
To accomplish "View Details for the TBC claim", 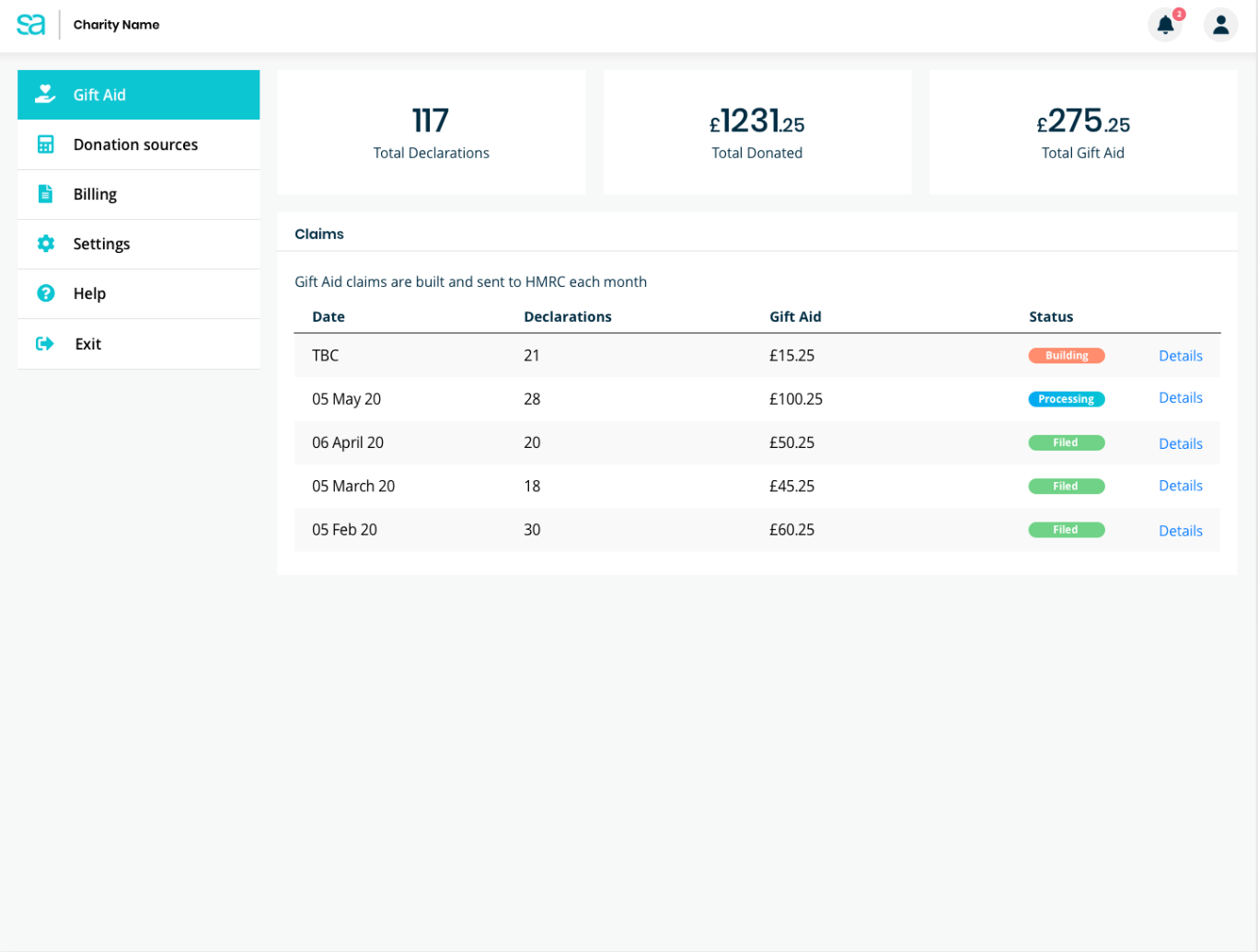I will 1180,356.
